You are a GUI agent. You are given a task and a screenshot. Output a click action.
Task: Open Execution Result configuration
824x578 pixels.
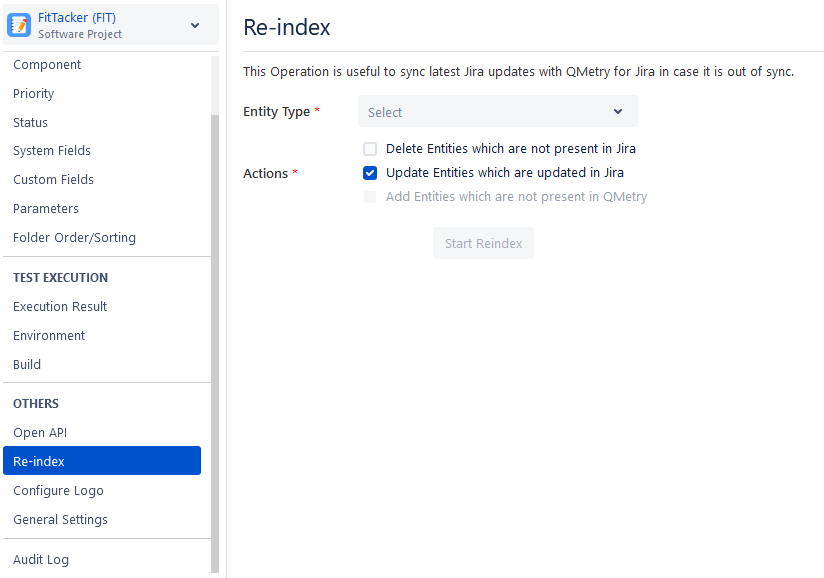(x=60, y=306)
